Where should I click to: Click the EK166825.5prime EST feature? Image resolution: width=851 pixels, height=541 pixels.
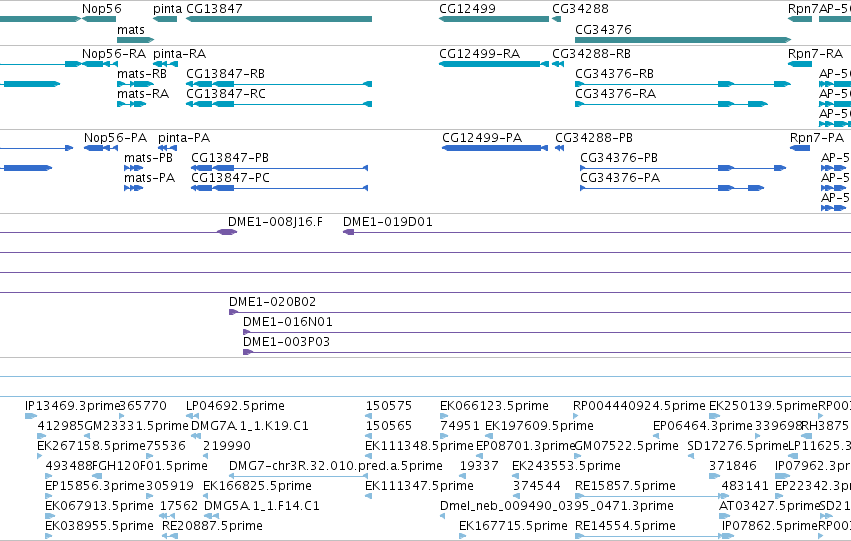(206, 496)
